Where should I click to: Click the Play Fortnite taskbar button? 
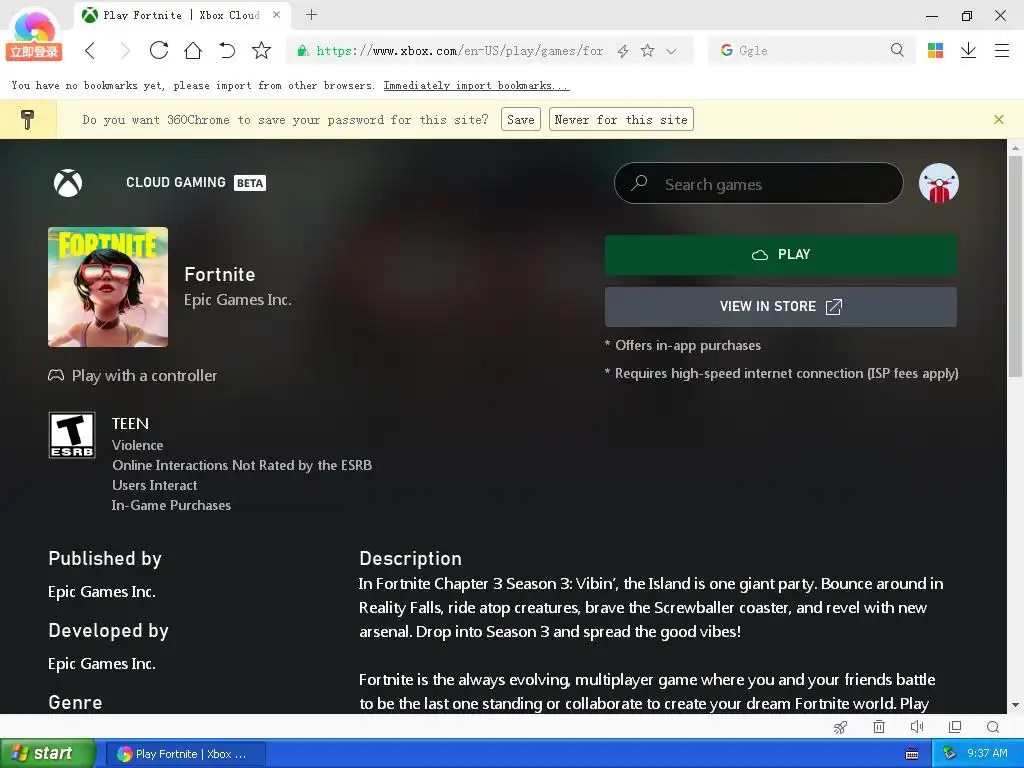pos(185,754)
